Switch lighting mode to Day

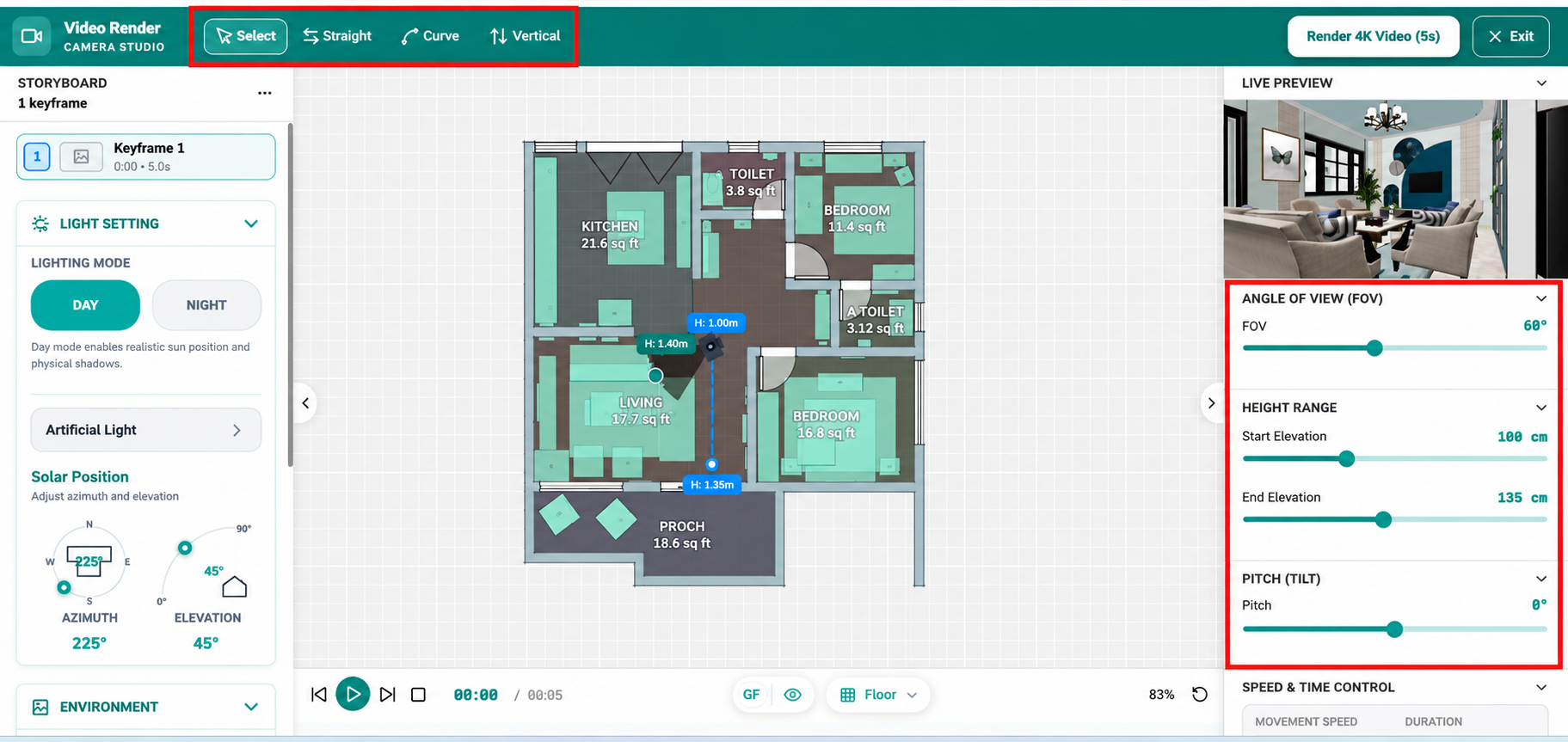(85, 305)
